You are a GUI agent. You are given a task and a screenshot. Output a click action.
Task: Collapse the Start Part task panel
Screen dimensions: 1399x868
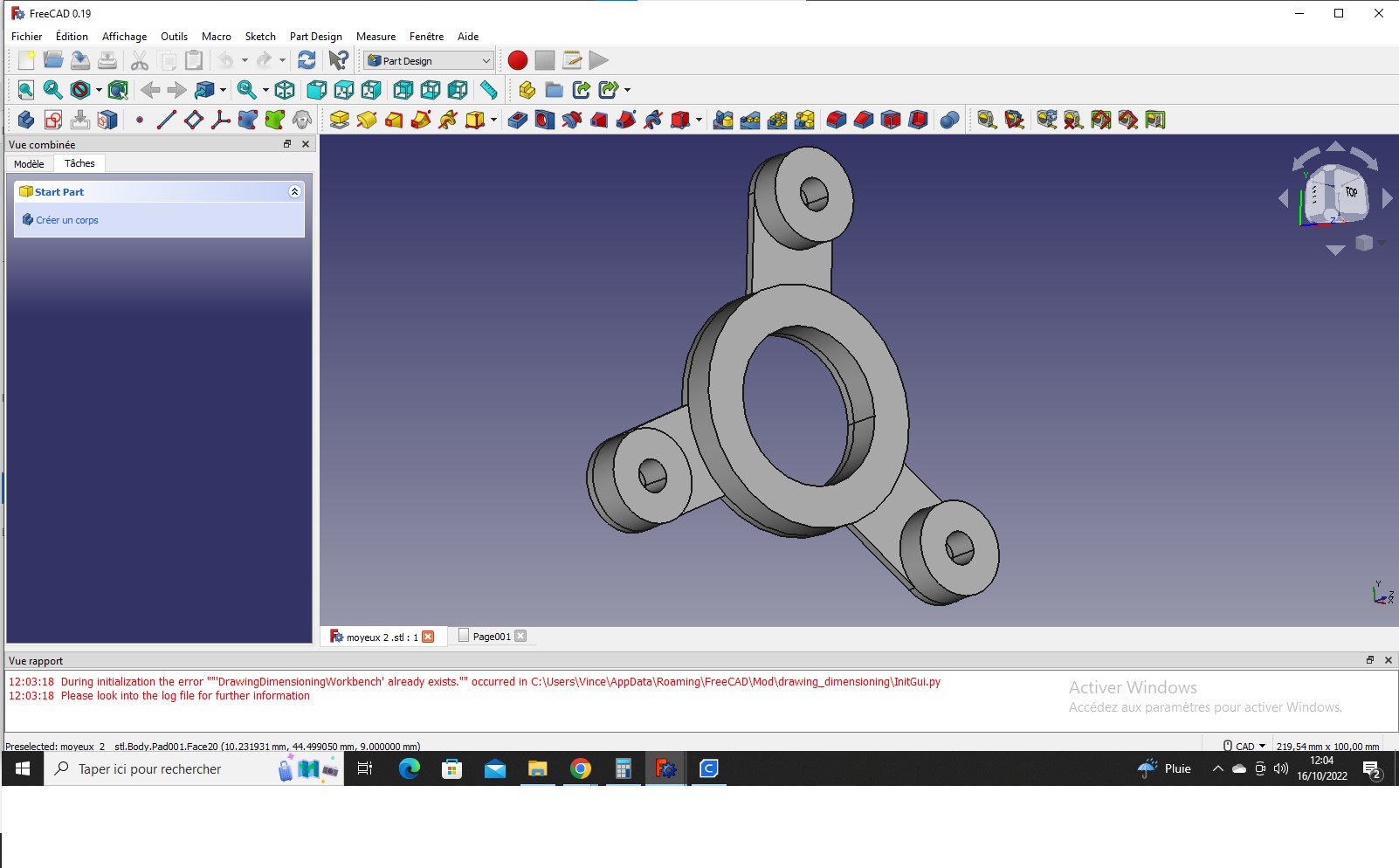point(294,192)
